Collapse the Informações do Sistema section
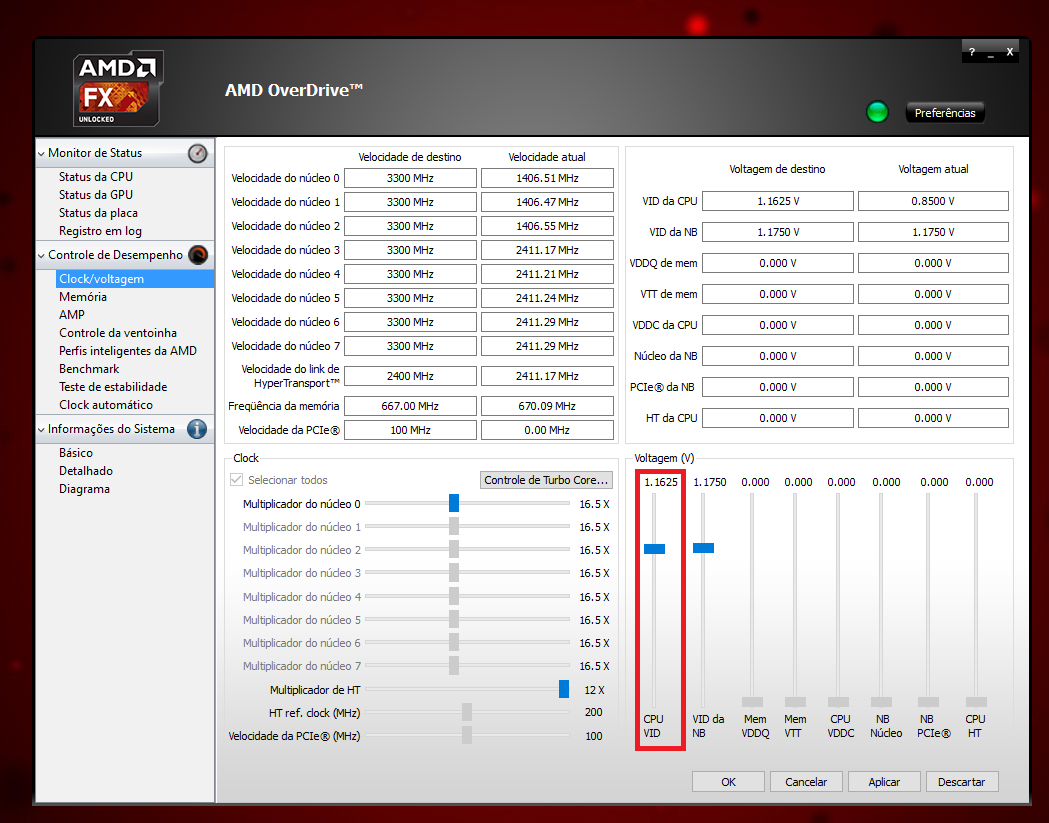This screenshot has height=823, width=1049. point(41,429)
